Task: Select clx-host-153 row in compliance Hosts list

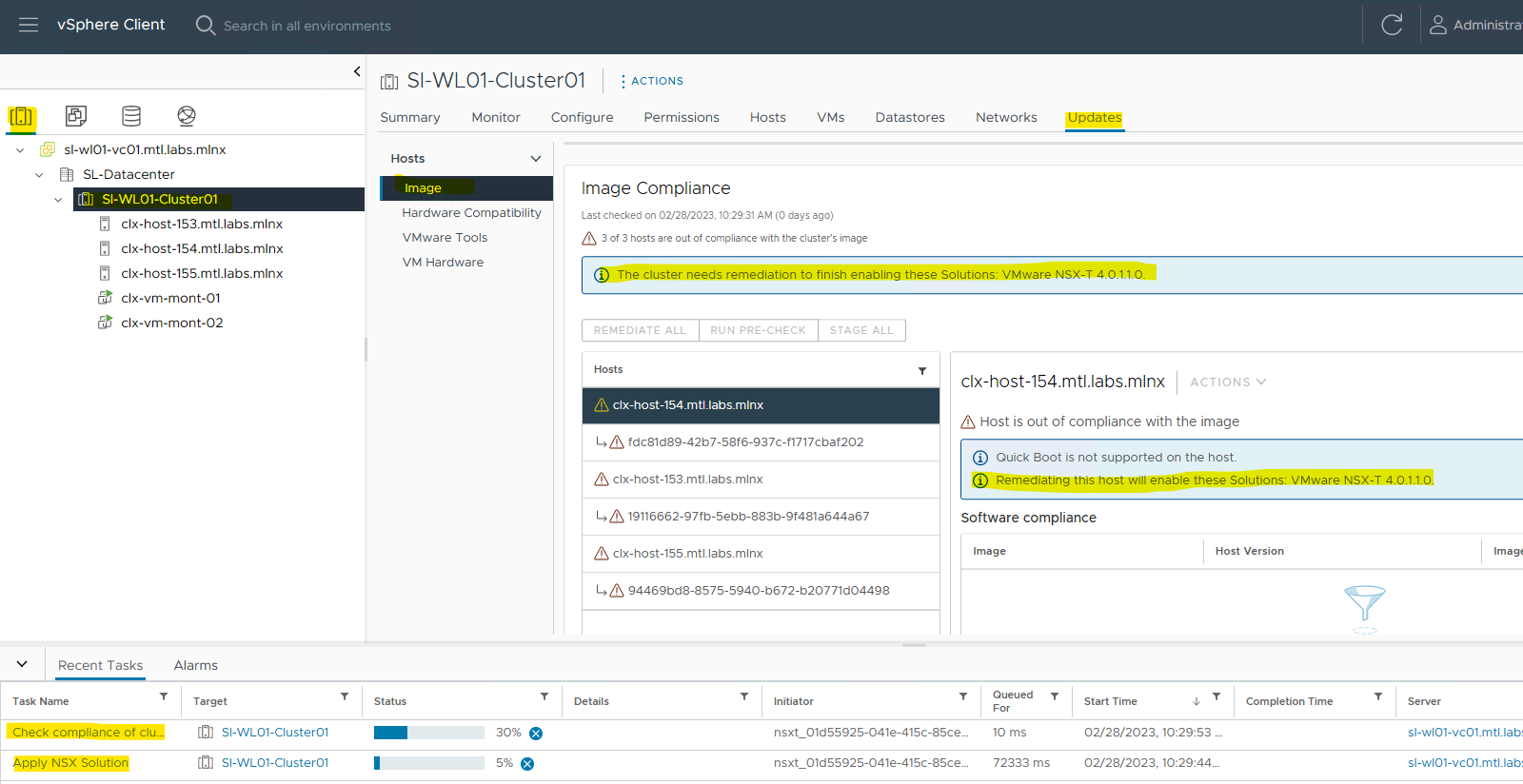Action: click(761, 480)
